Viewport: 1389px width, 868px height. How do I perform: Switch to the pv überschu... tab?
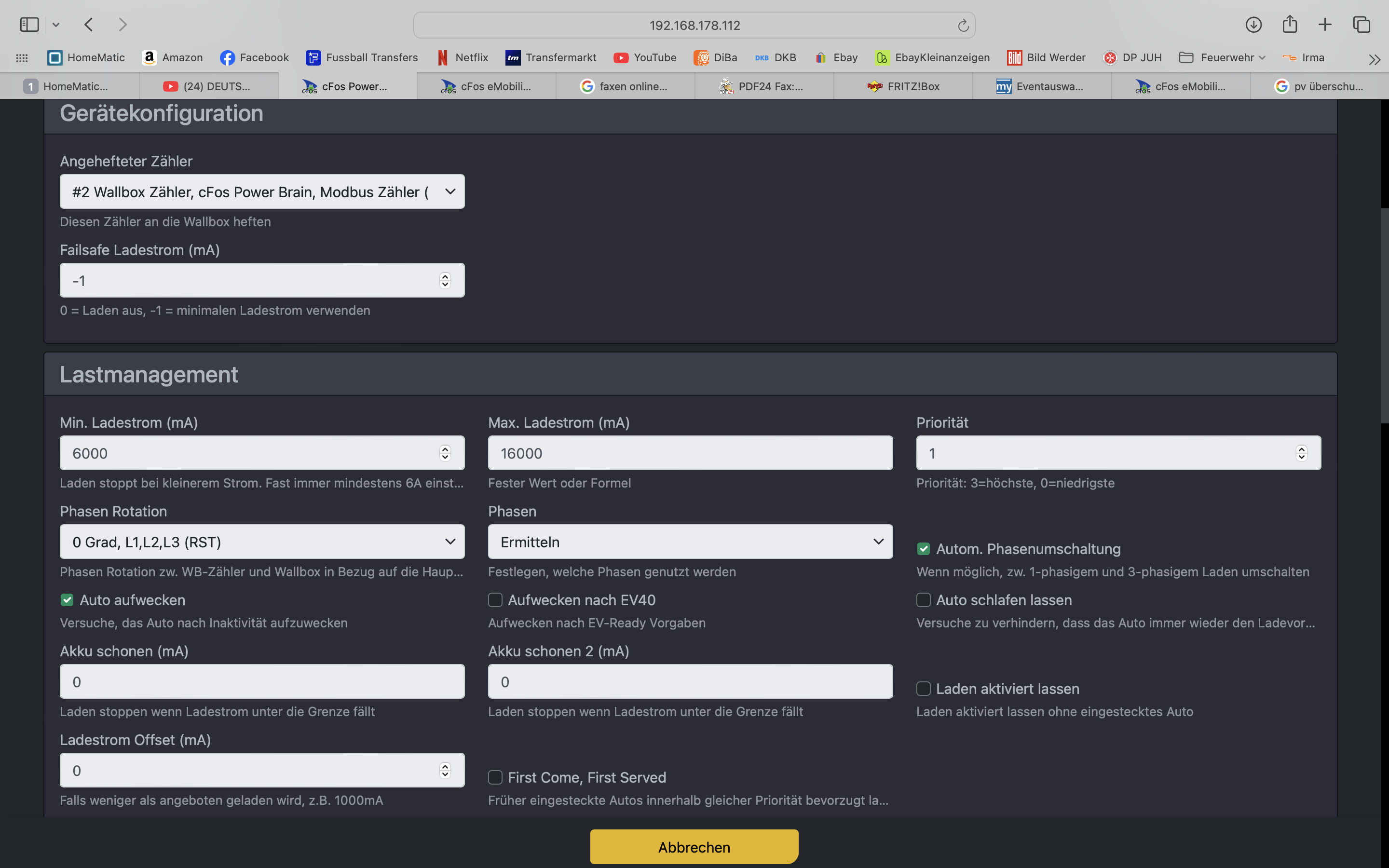click(x=1320, y=86)
